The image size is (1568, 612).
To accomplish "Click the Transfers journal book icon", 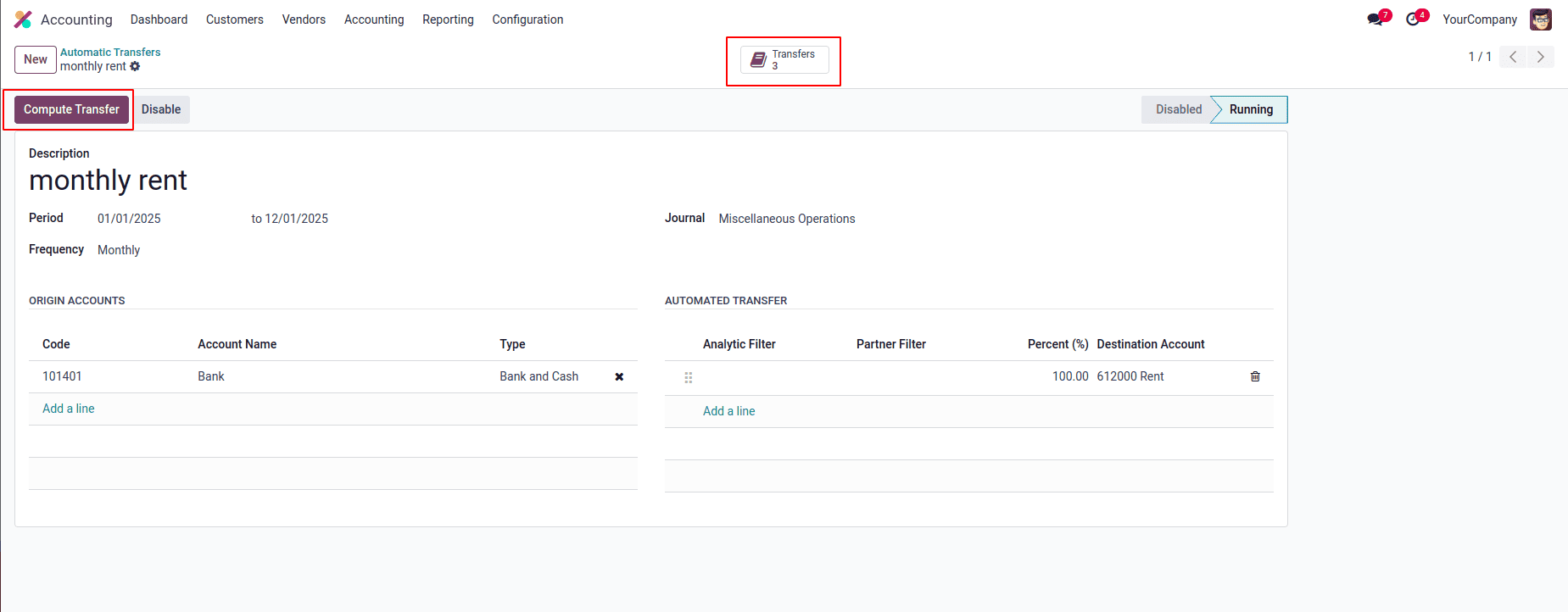I will 758,60.
